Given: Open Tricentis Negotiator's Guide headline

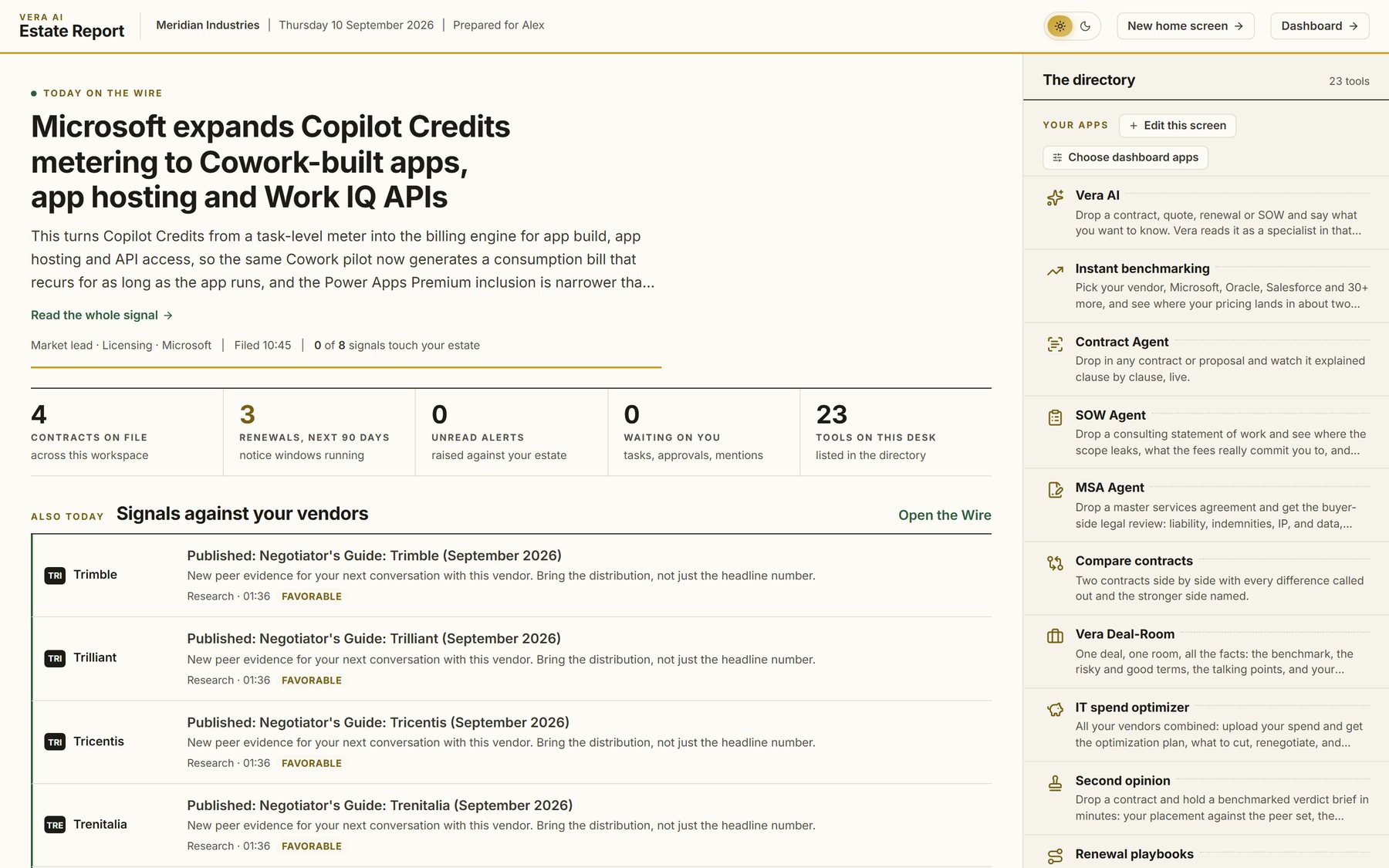Looking at the screenshot, I should click(x=378, y=722).
